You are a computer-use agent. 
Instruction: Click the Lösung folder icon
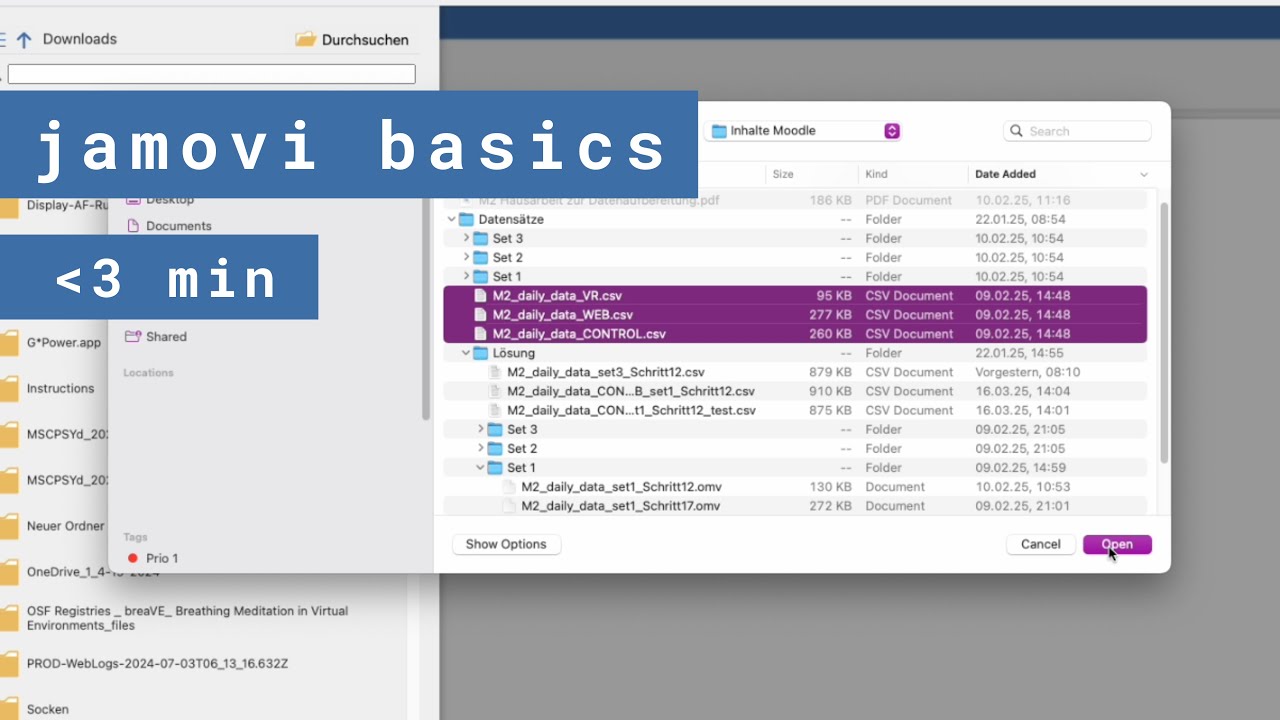[480, 353]
